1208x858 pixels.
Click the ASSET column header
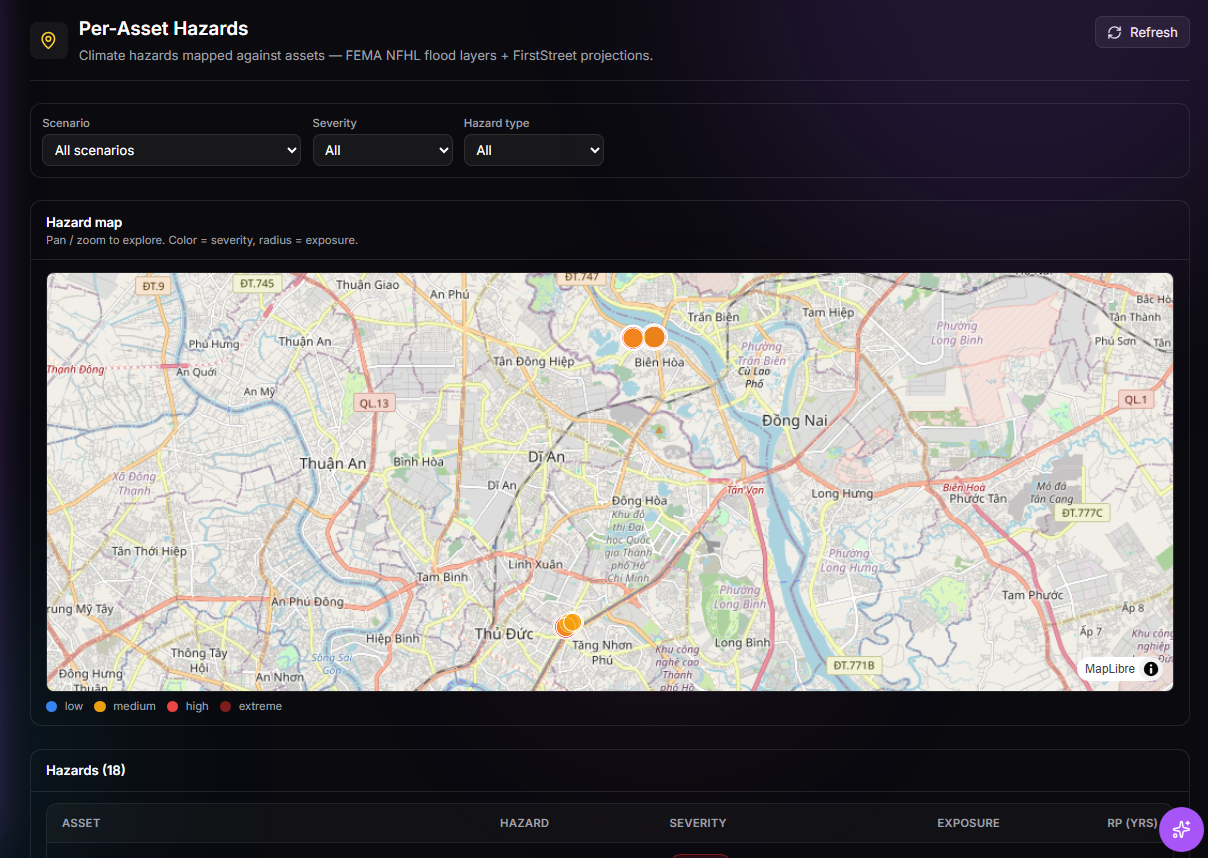point(81,823)
